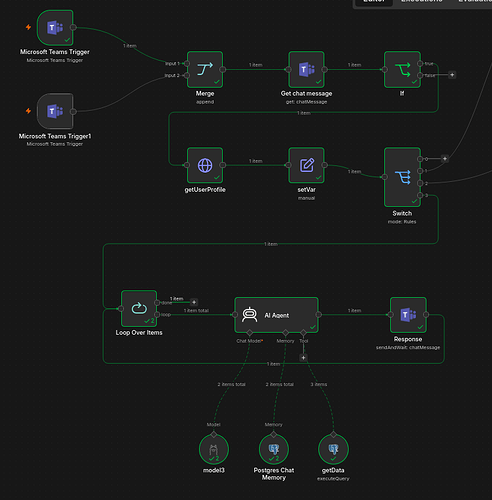The height and width of the screenshot is (500, 492).
Task: Click the Switch output 2 handle
Action: 420,183
